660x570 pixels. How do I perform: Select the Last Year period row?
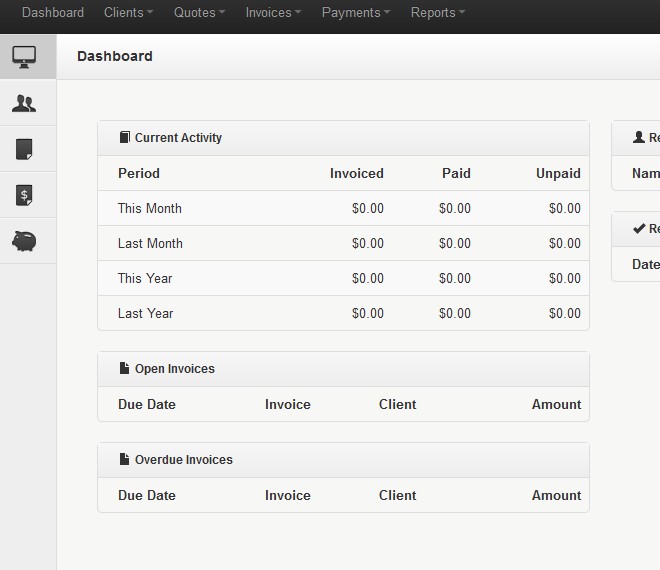(x=146, y=314)
